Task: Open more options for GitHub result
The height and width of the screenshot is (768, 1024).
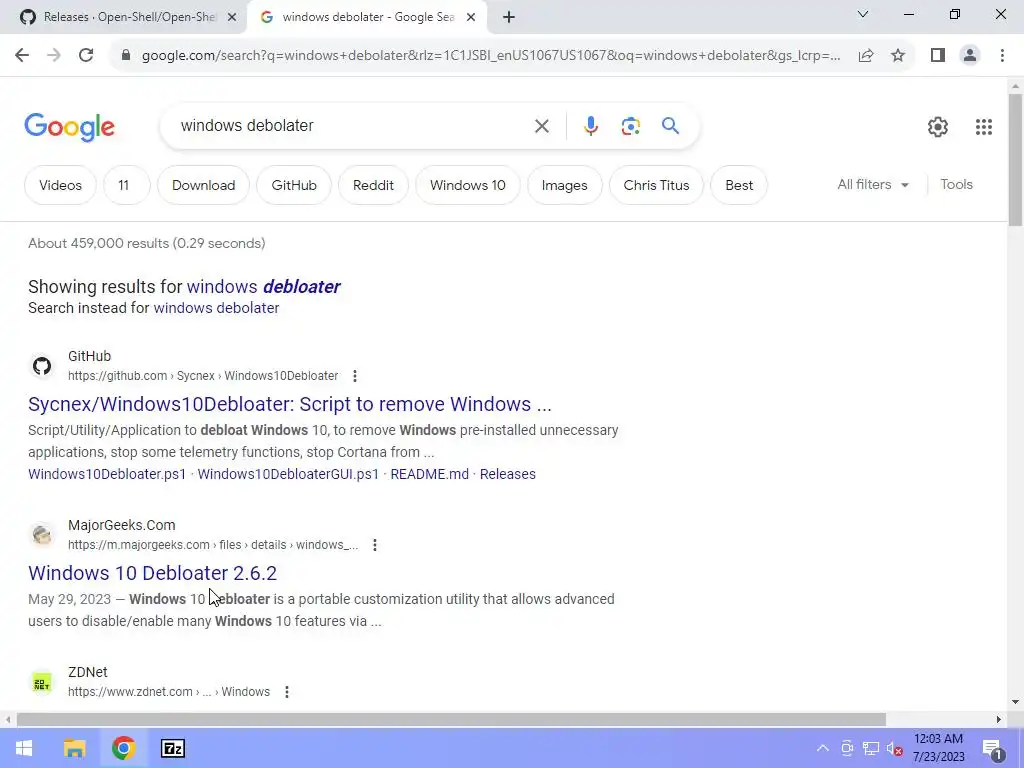Action: pos(355,376)
